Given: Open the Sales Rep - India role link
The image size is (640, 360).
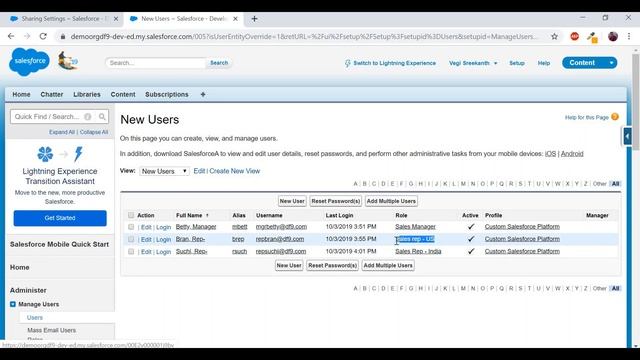Looking at the screenshot, I should click(418, 251).
